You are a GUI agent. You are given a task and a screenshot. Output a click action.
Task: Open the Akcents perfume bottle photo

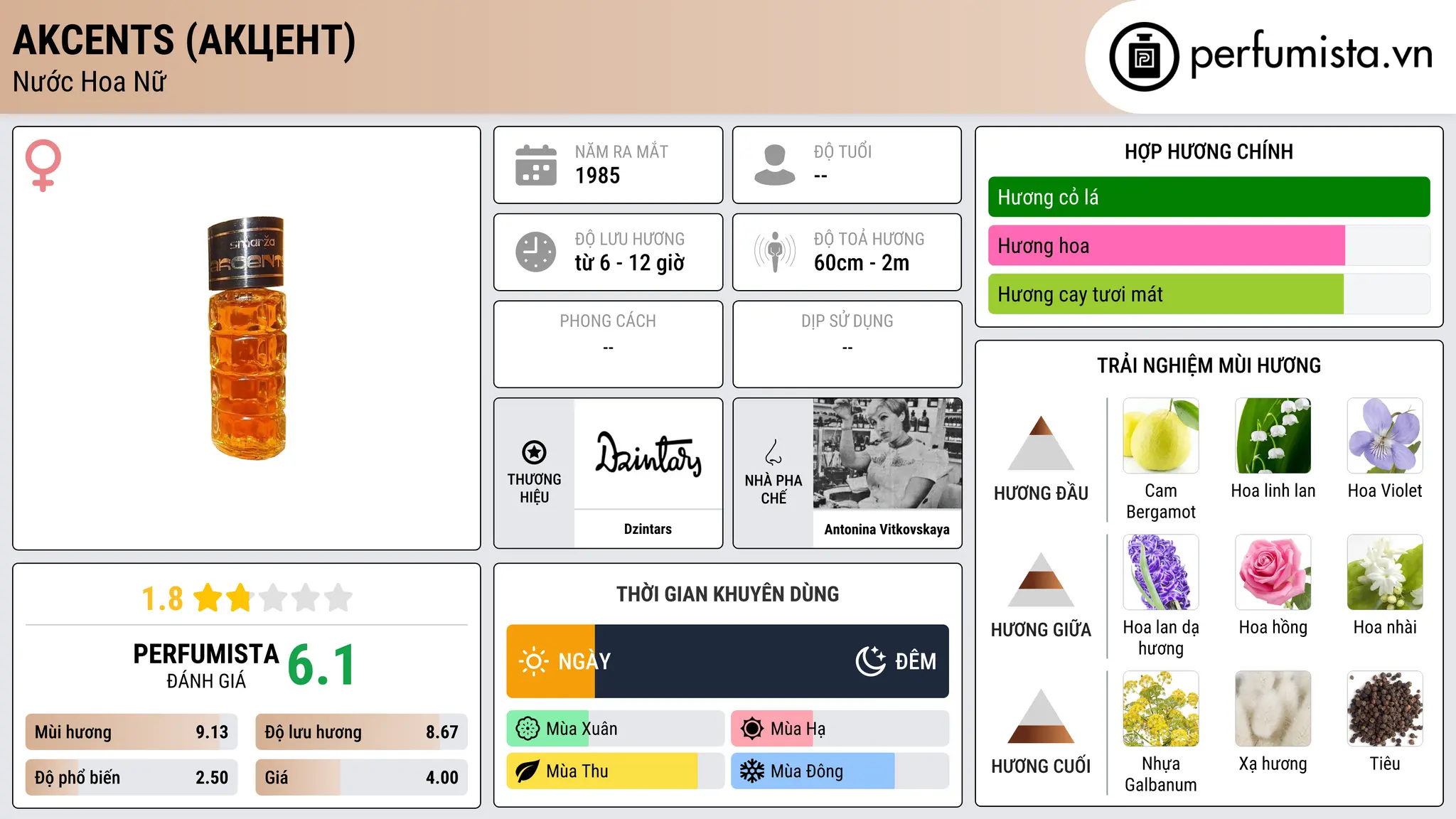tap(247, 338)
